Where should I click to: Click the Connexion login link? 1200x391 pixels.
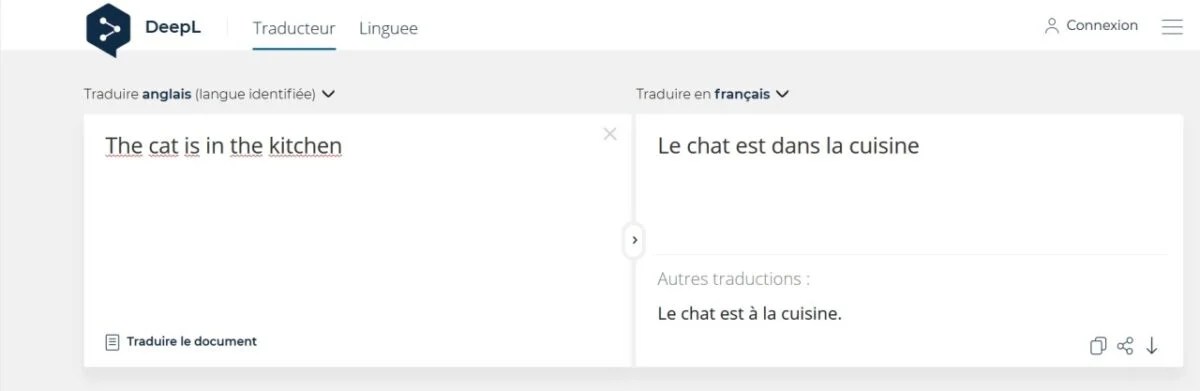click(x=1102, y=26)
